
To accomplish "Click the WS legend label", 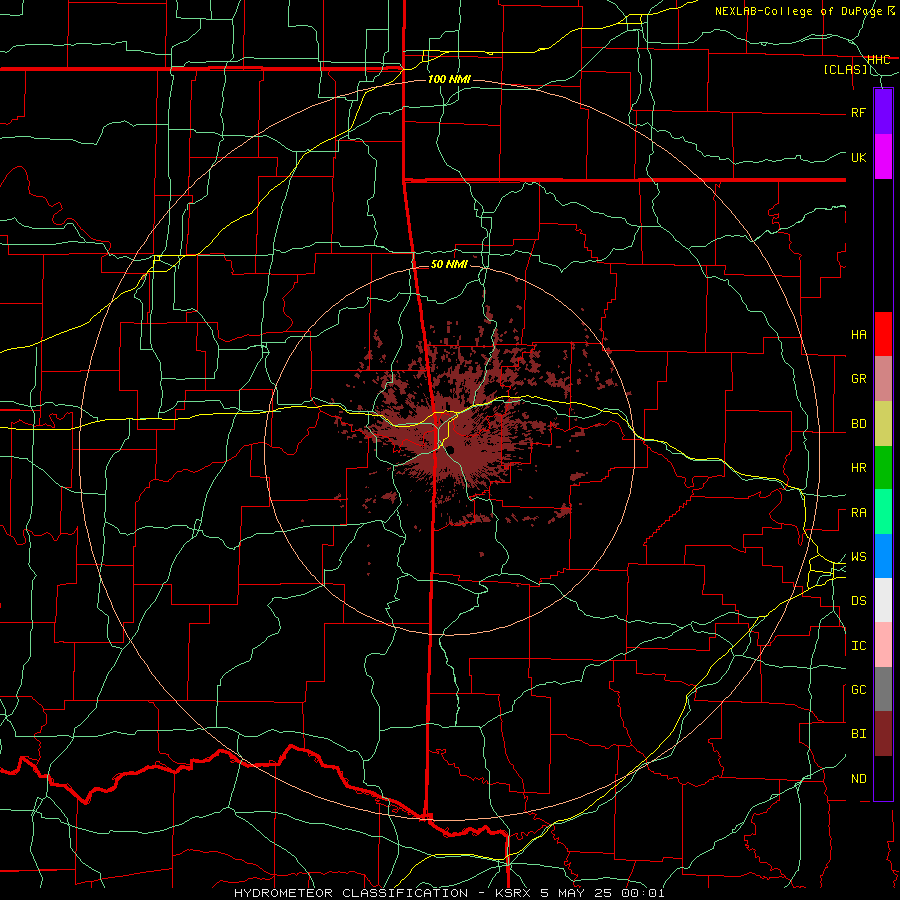I will [858, 557].
